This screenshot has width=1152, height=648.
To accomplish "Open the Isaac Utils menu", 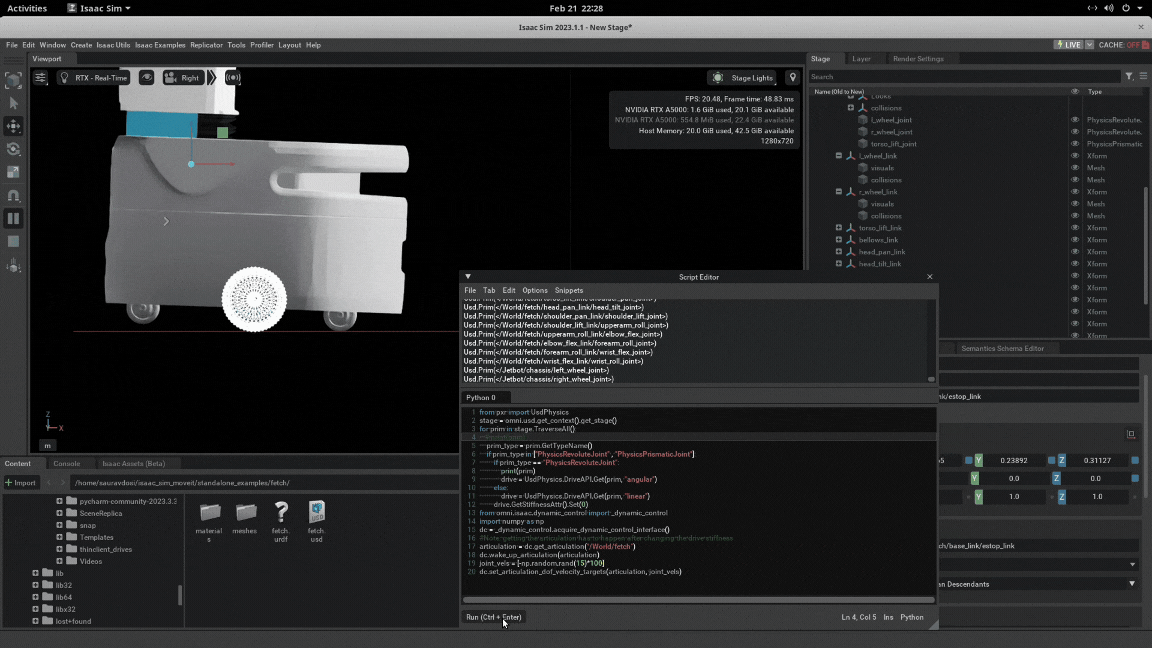I will tap(113, 45).
